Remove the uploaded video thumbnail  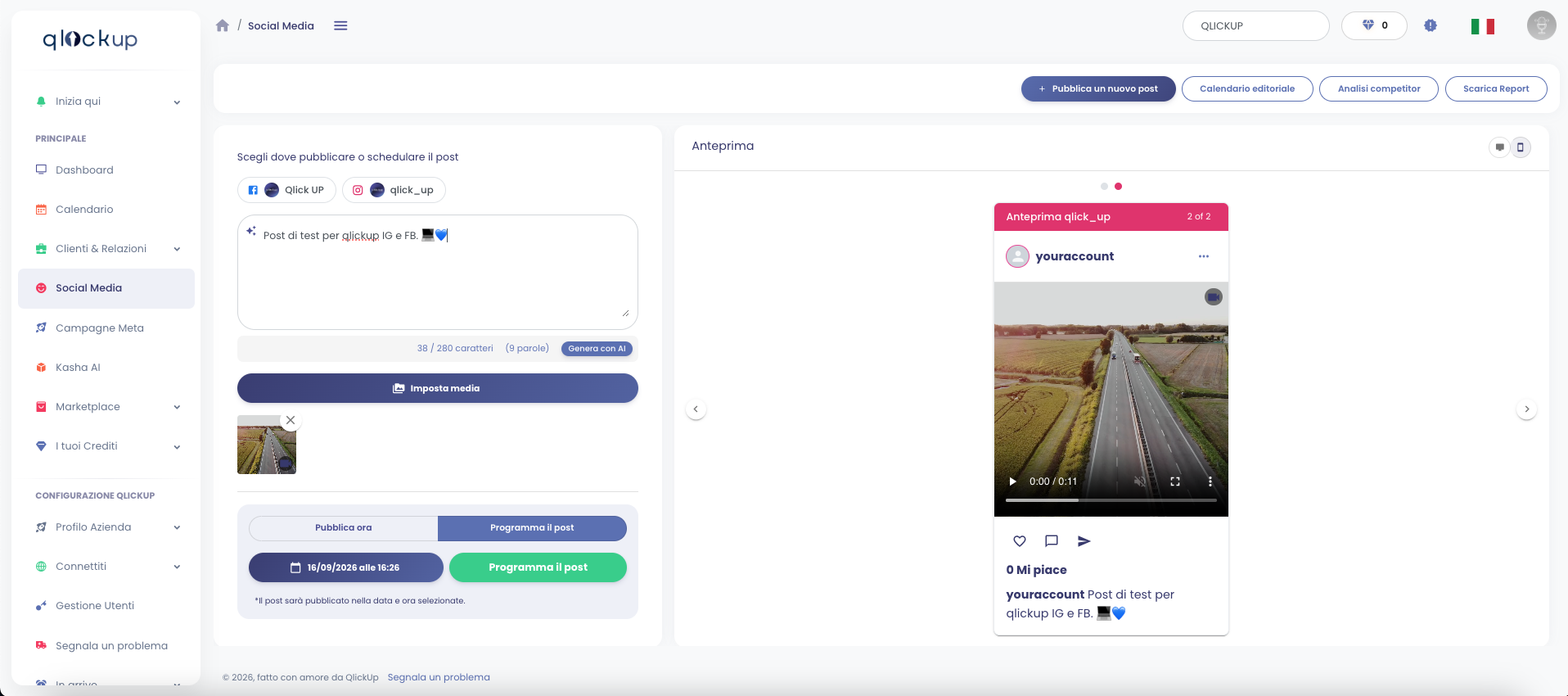tap(291, 420)
